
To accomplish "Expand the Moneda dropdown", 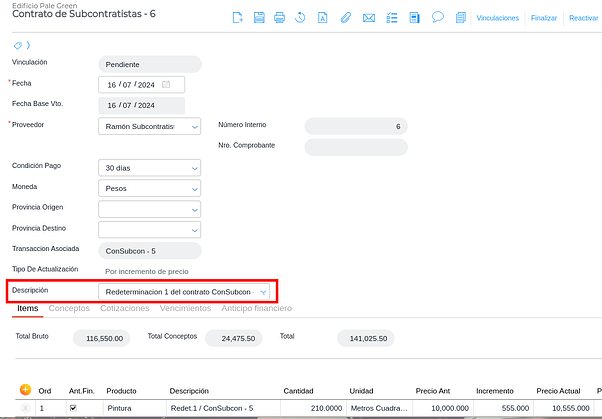I will pos(194,188).
